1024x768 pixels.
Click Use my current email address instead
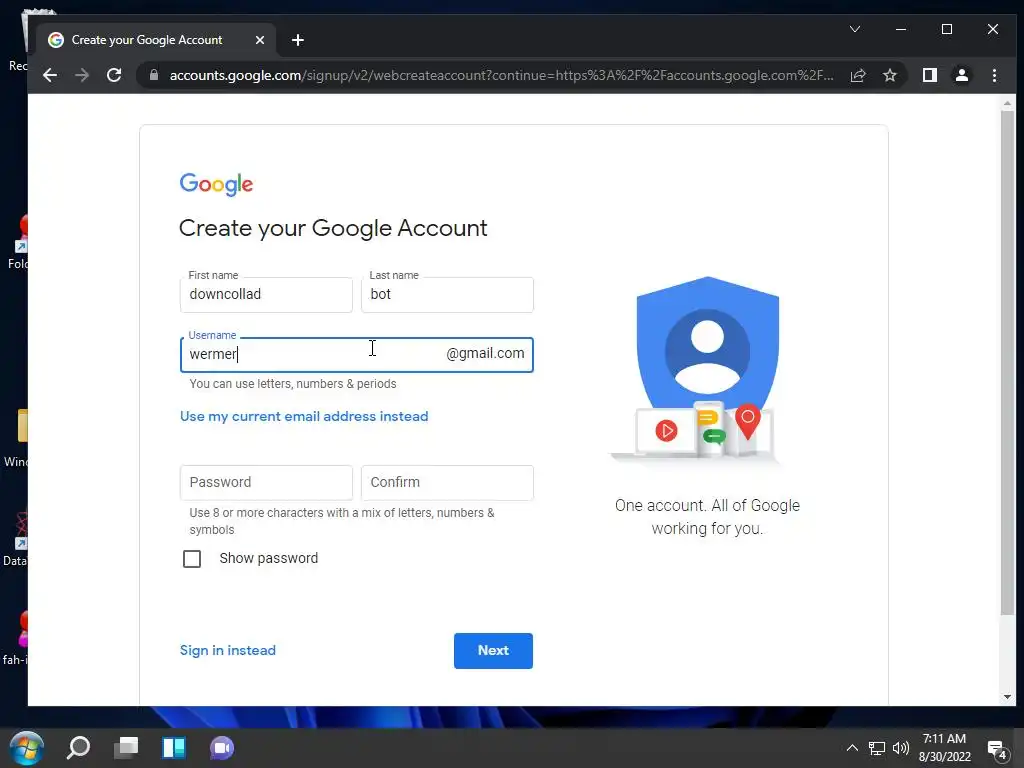[304, 417]
